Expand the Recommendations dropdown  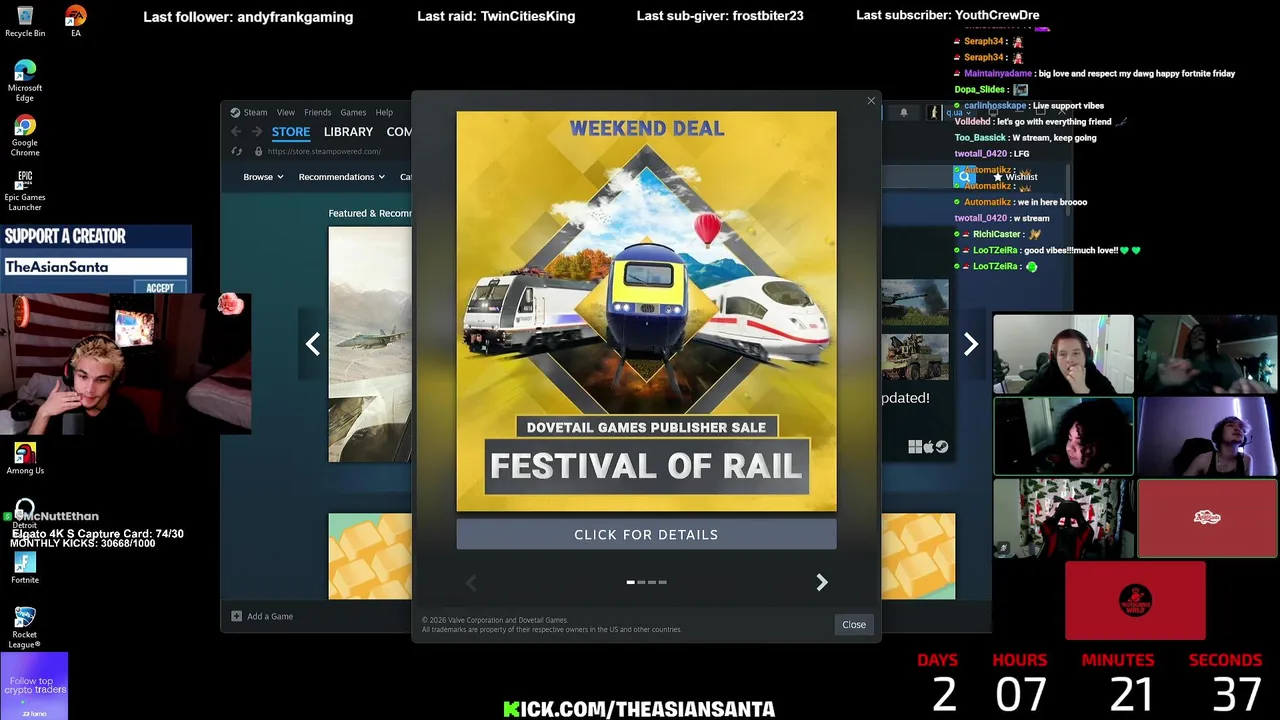tap(341, 177)
